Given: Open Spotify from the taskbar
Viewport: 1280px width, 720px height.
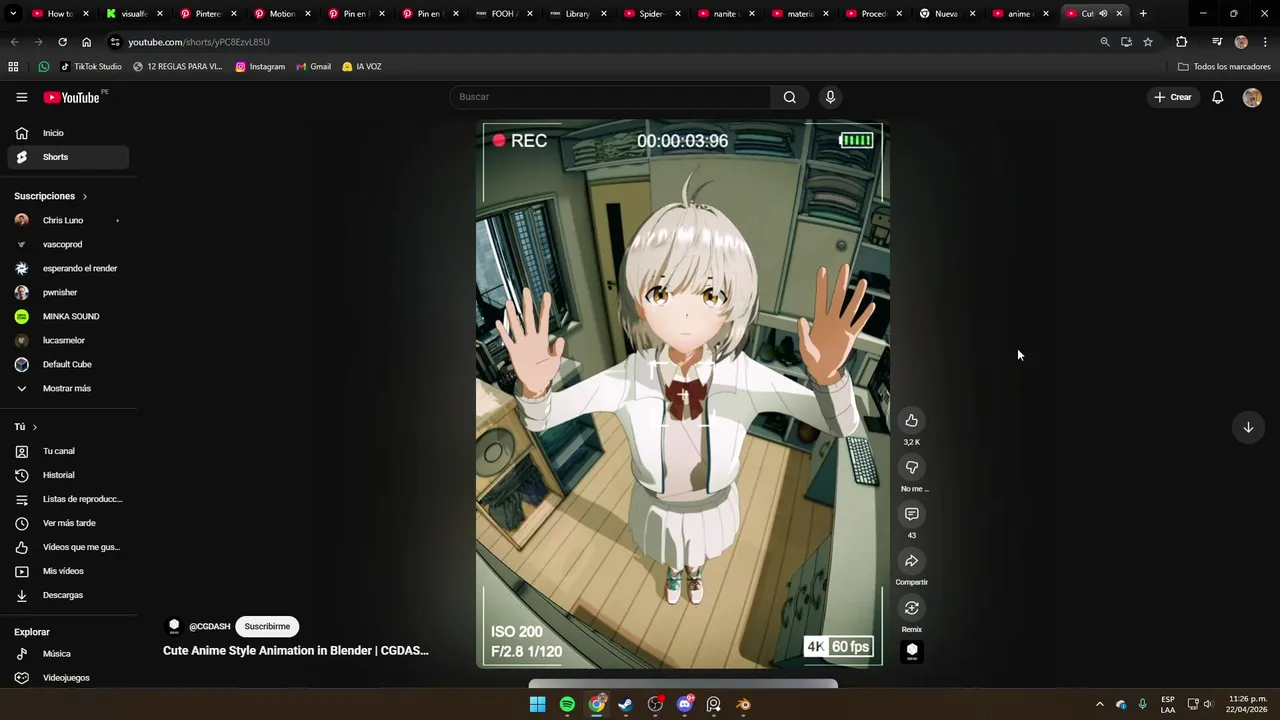Looking at the screenshot, I should (567, 704).
